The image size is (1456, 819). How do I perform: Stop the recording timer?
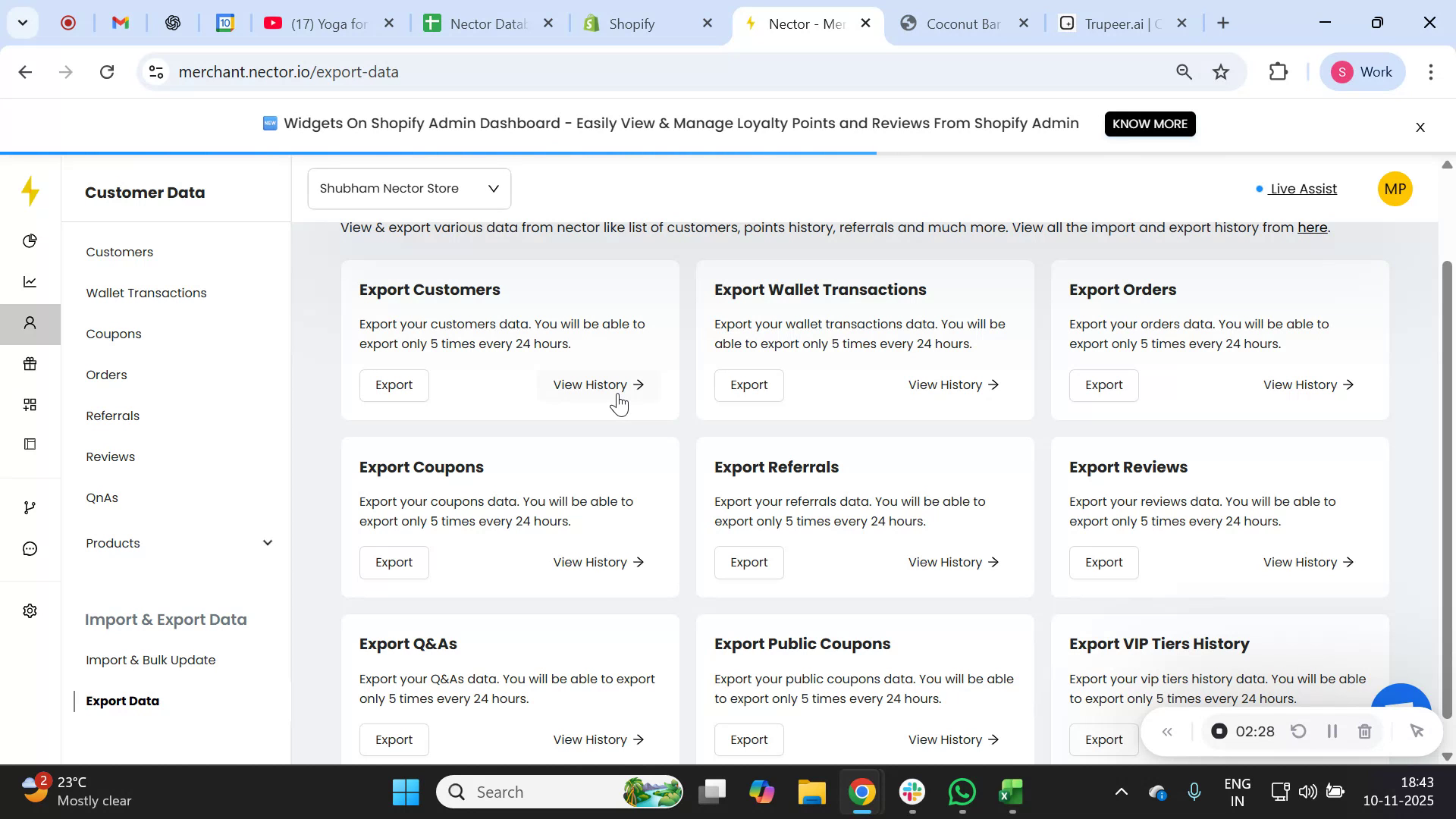click(1219, 731)
